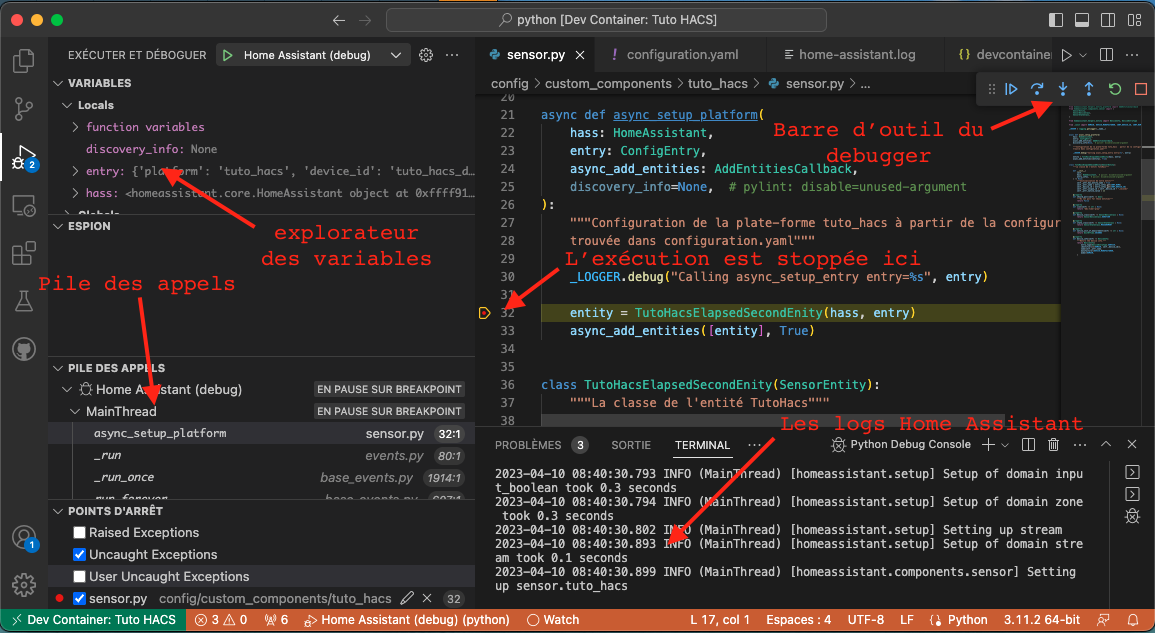Uncheck sensor.py breakpoint checkbox
This screenshot has width=1155, height=633.
[80, 598]
